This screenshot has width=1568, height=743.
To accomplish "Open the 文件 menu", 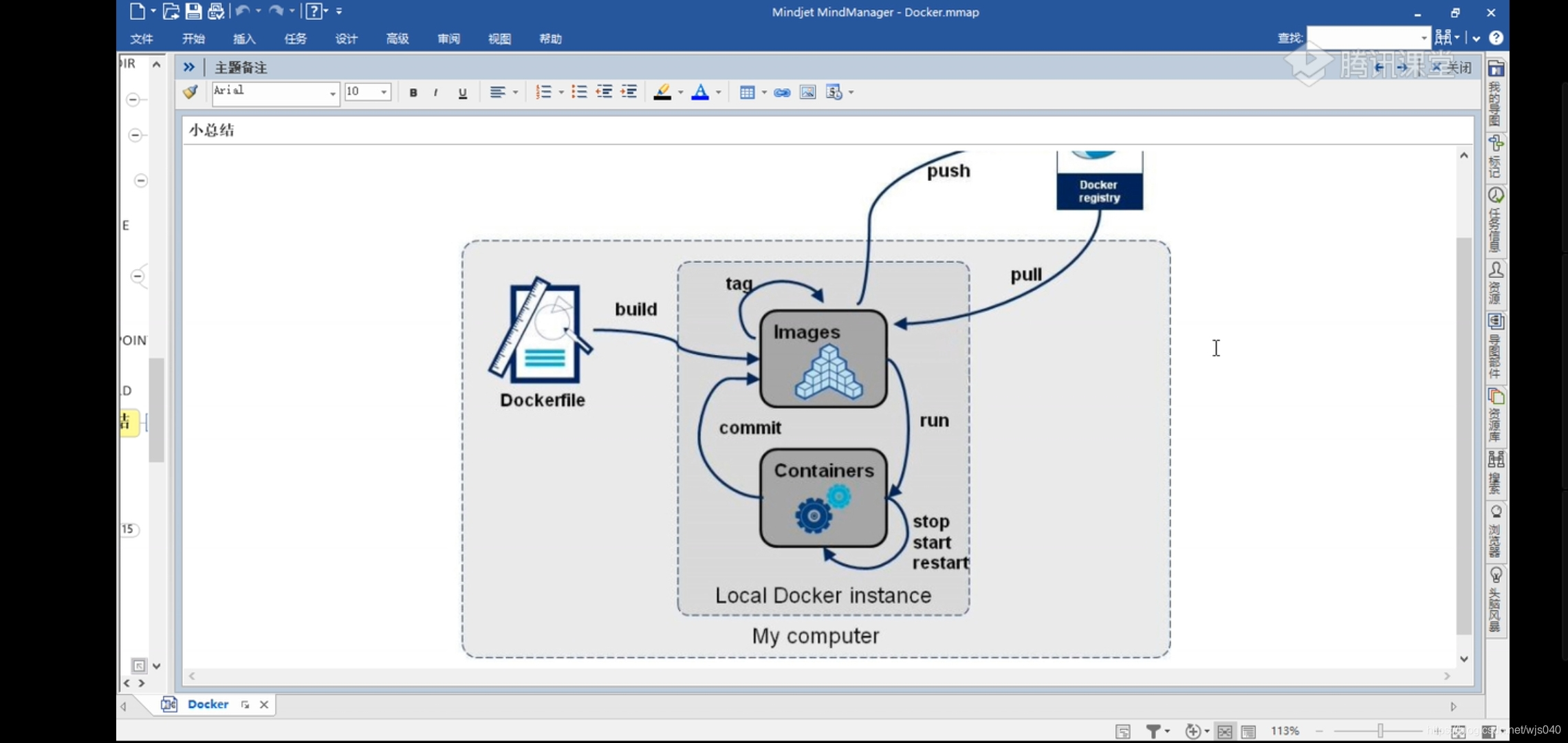I will coord(142,39).
